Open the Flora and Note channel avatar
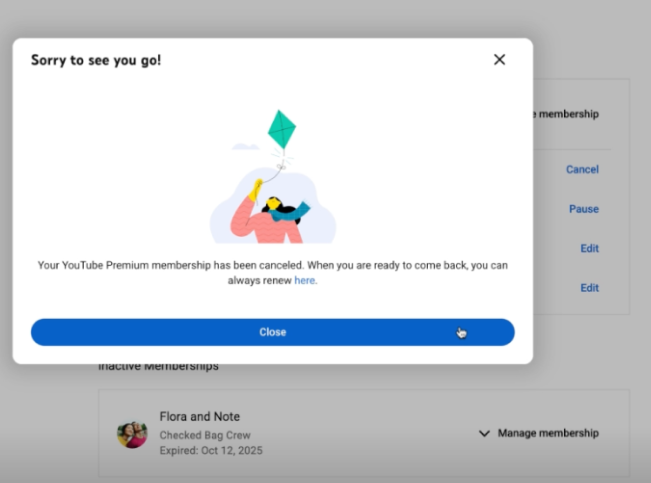 132,433
